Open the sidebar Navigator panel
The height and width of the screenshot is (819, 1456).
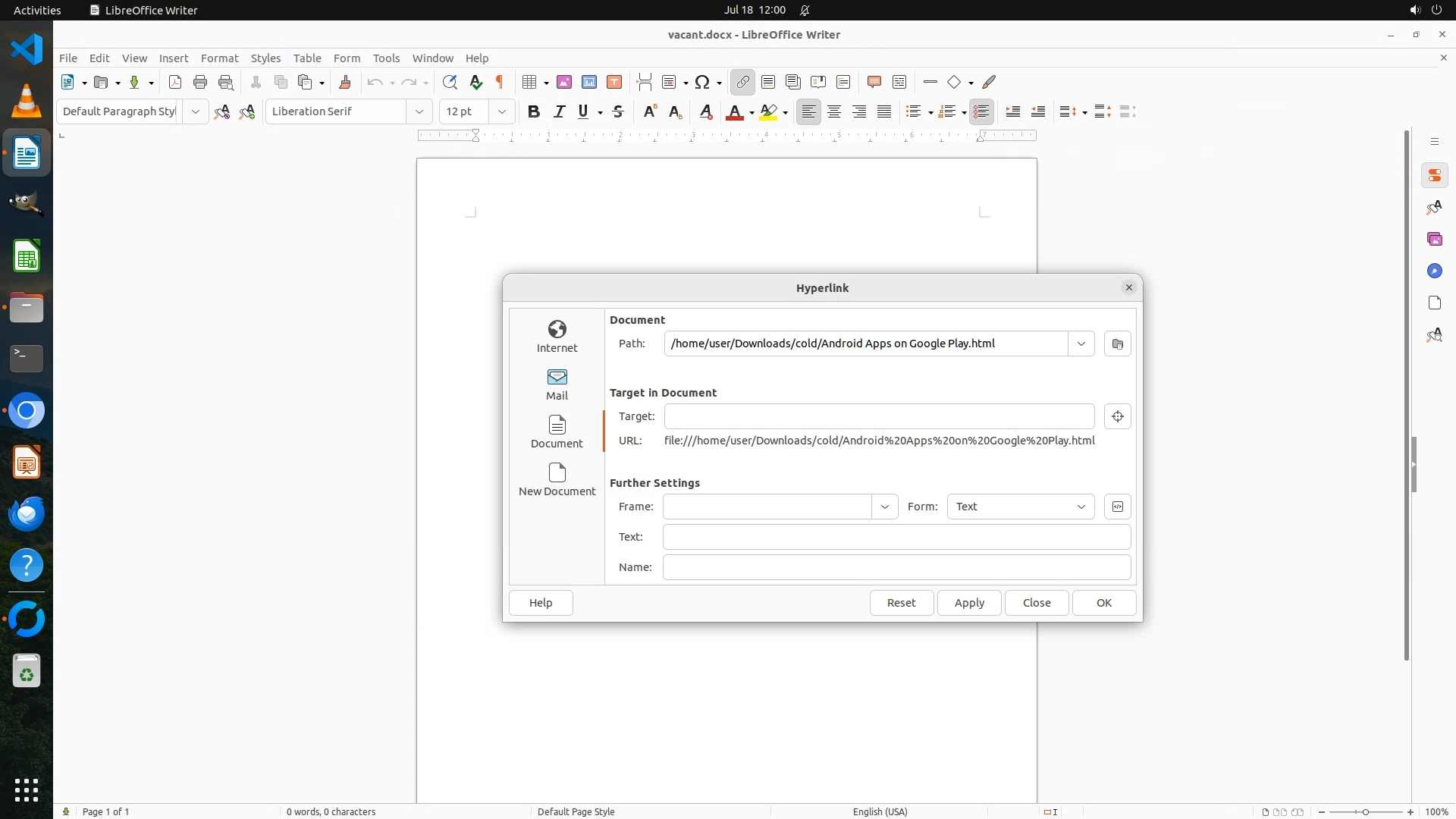(1434, 271)
